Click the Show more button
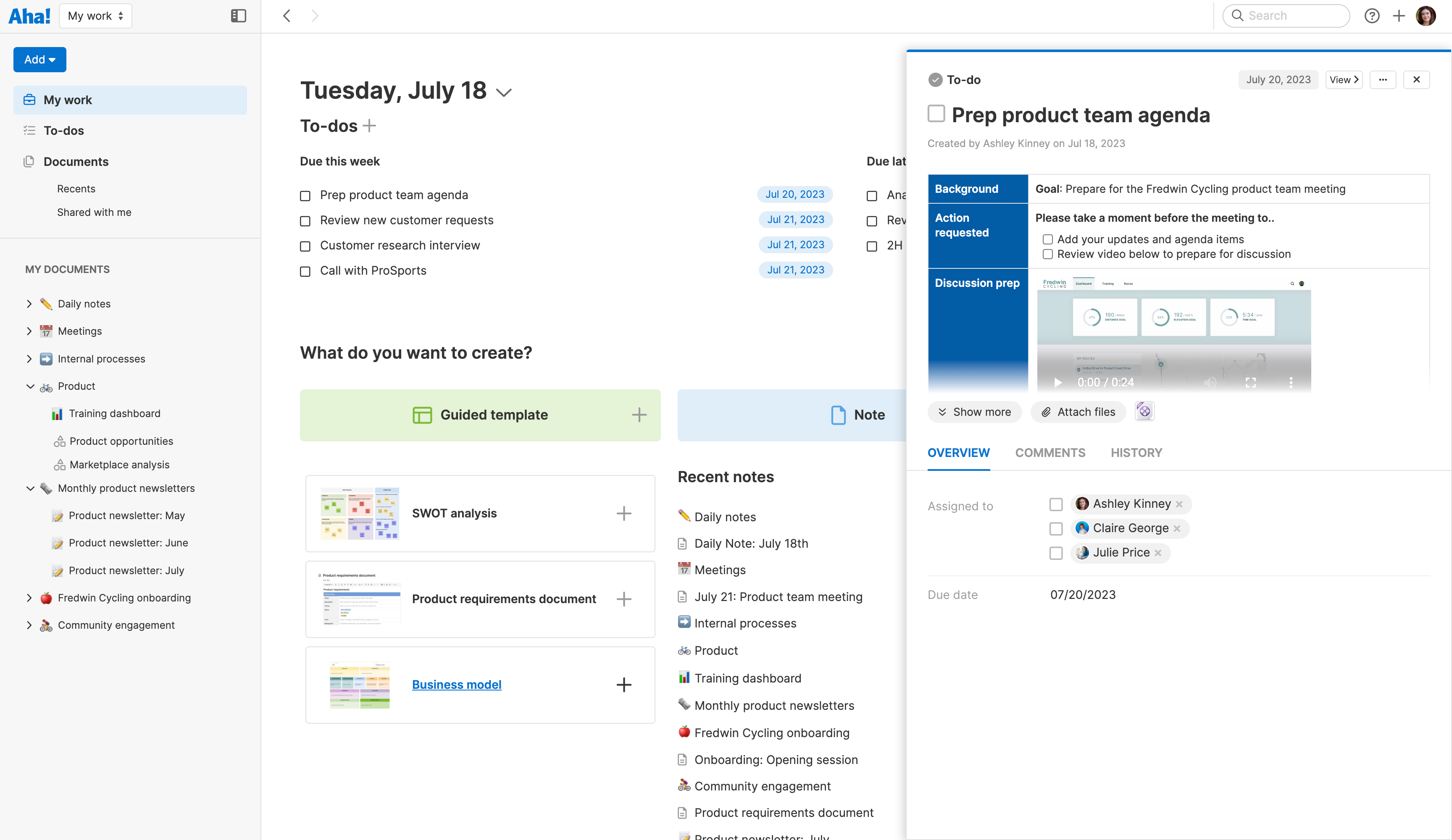The image size is (1452, 840). click(975, 412)
